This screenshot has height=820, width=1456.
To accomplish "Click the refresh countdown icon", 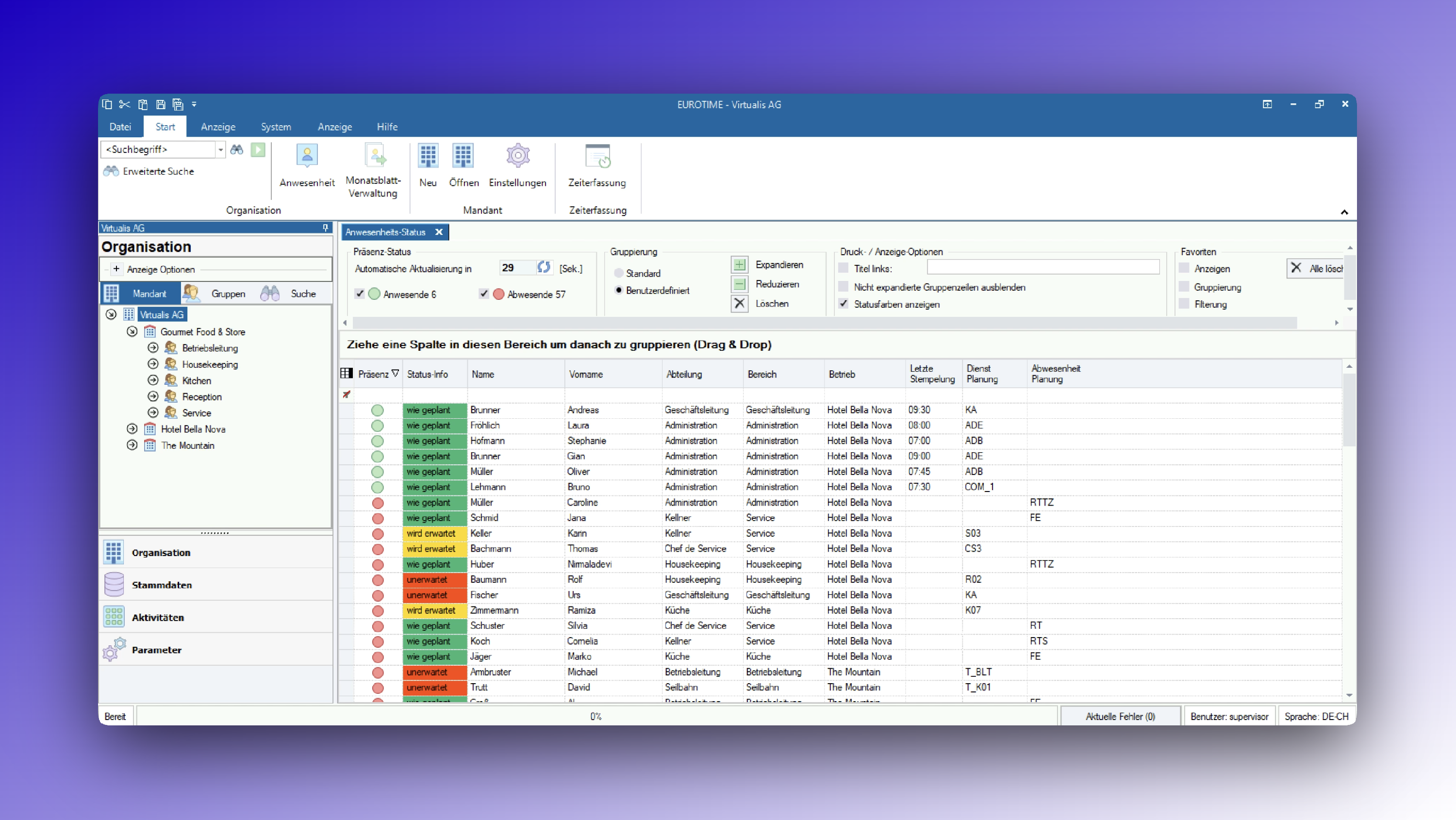I will click(544, 267).
